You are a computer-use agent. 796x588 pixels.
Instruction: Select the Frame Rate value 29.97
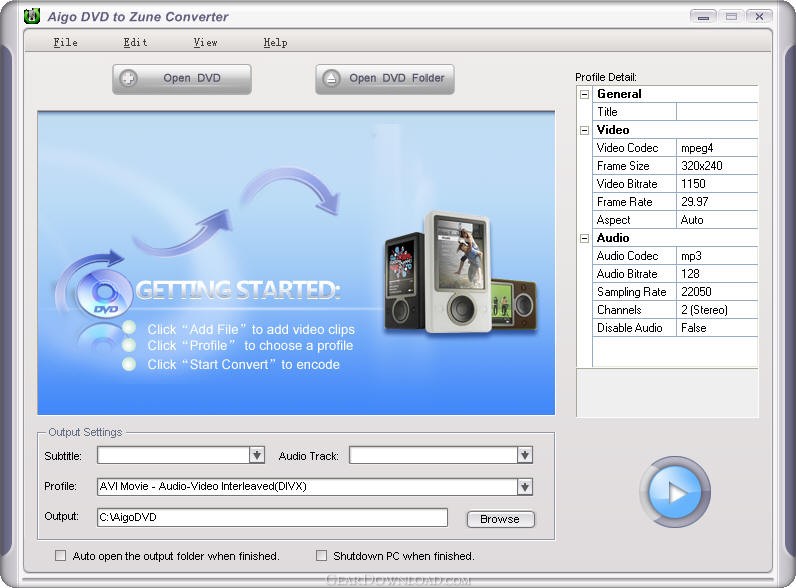tap(717, 202)
